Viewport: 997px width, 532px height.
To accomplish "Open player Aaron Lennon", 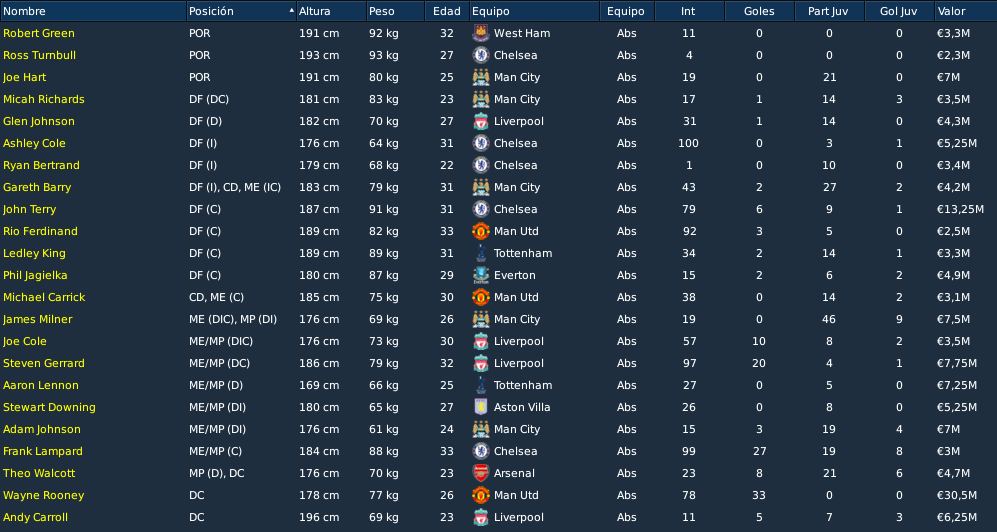I will tap(41, 385).
